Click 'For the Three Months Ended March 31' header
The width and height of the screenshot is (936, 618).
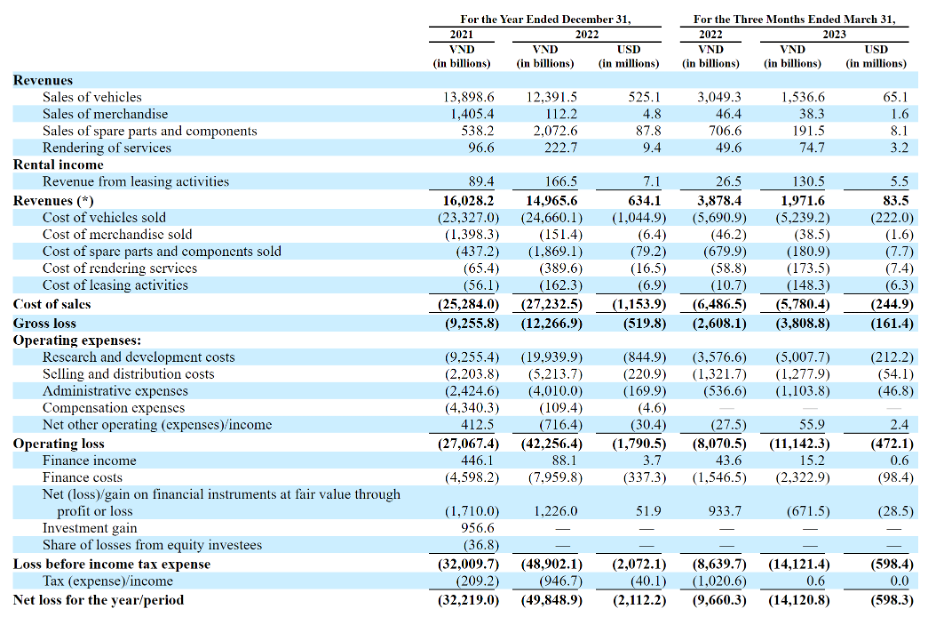click(x=794, y=19)
